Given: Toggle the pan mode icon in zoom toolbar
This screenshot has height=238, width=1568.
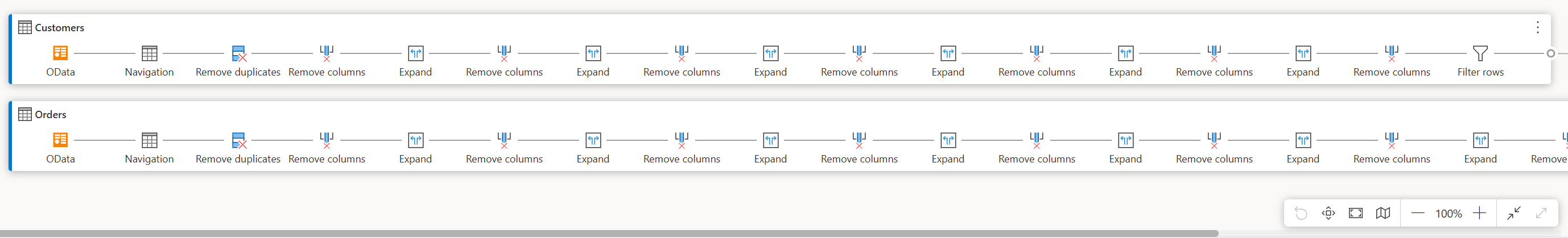Looking at the screenshot, I should (1328, 213).
